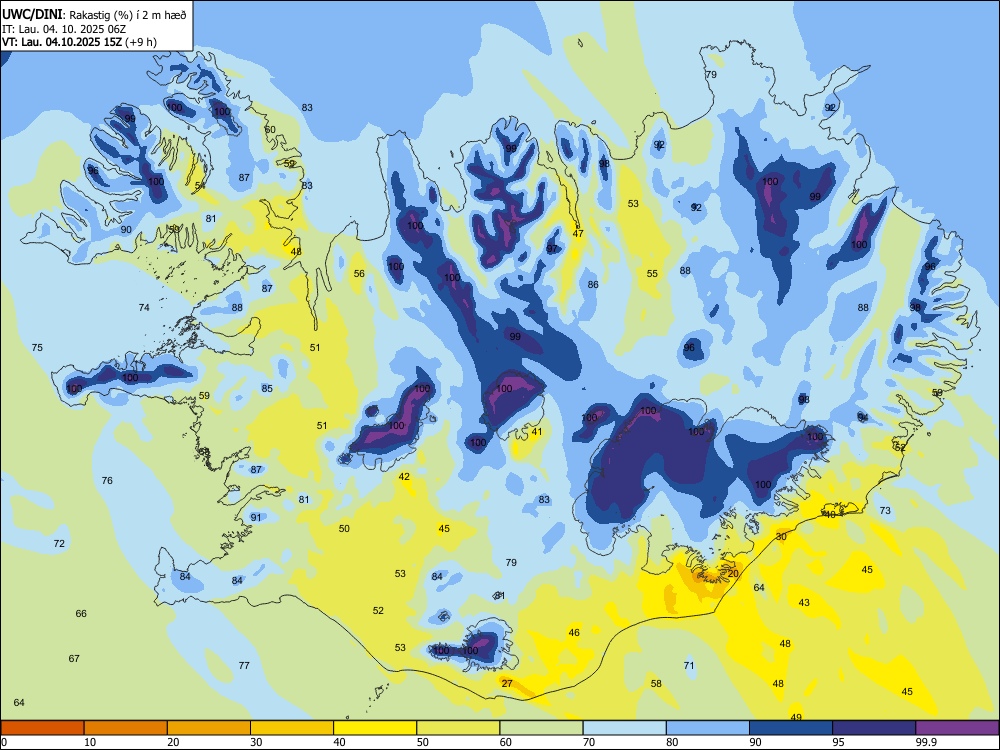Click the 'IT: Lau. 04. 10. 2025 06Z' line
The height and width of the screenshot is (750, 1000).
tap(64, 29)
